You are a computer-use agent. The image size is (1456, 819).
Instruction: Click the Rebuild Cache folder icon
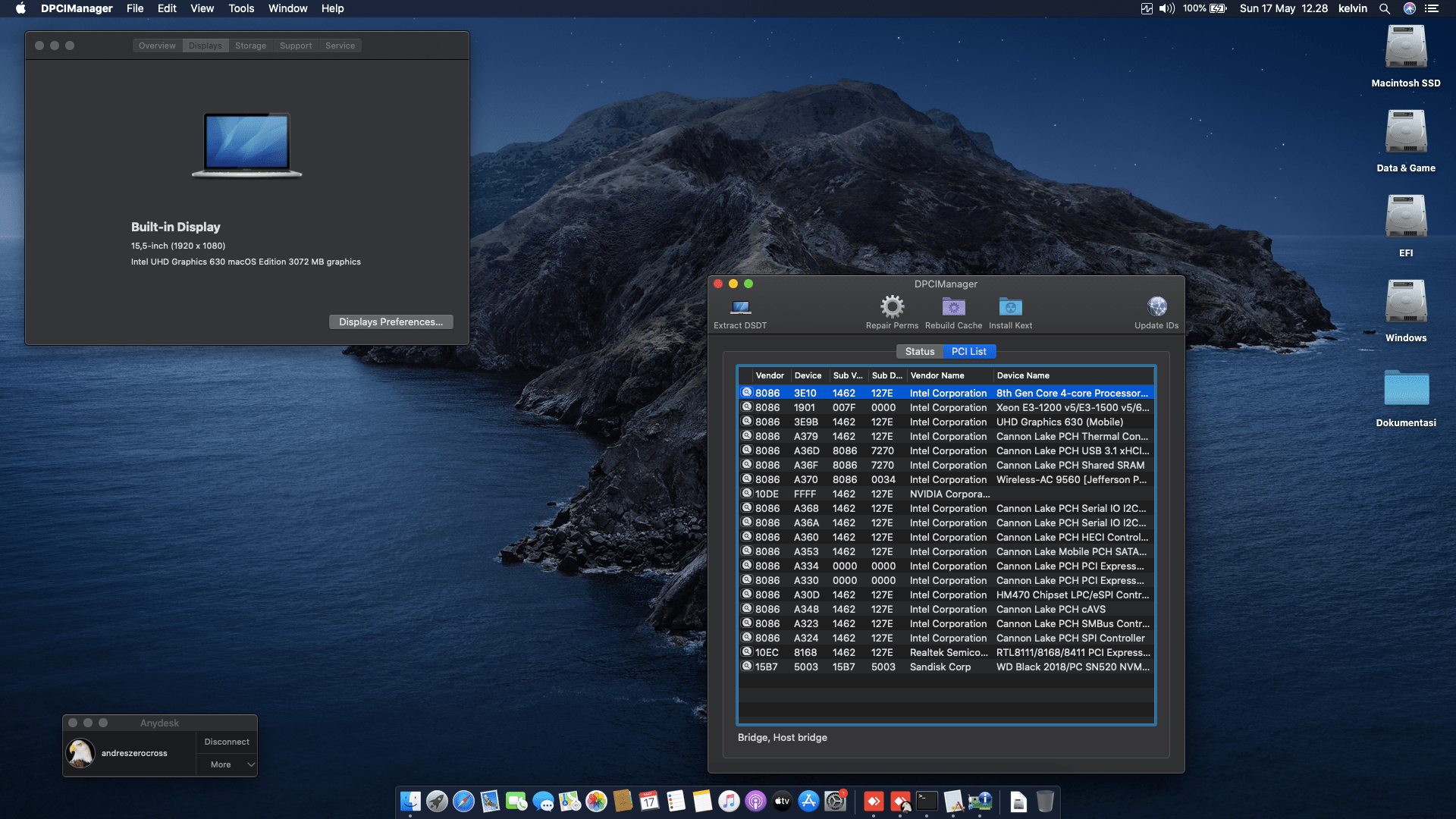point(953,306)
